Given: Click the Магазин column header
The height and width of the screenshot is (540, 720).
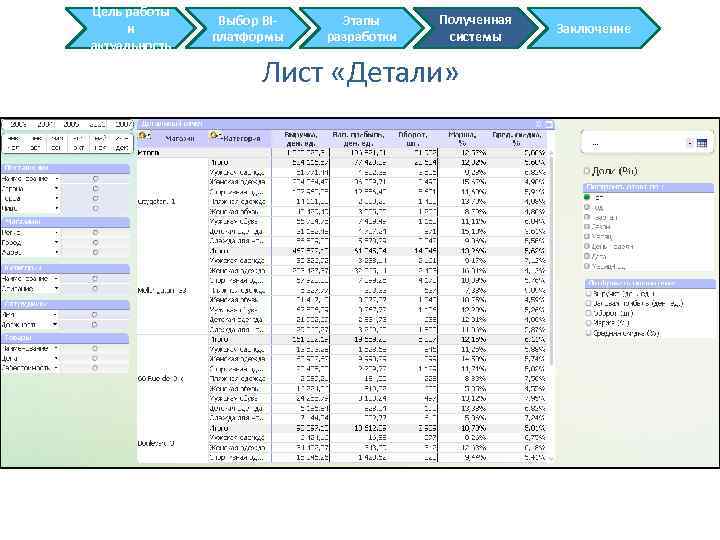Looking at the screenshot, I should click(x=180, y=138).
